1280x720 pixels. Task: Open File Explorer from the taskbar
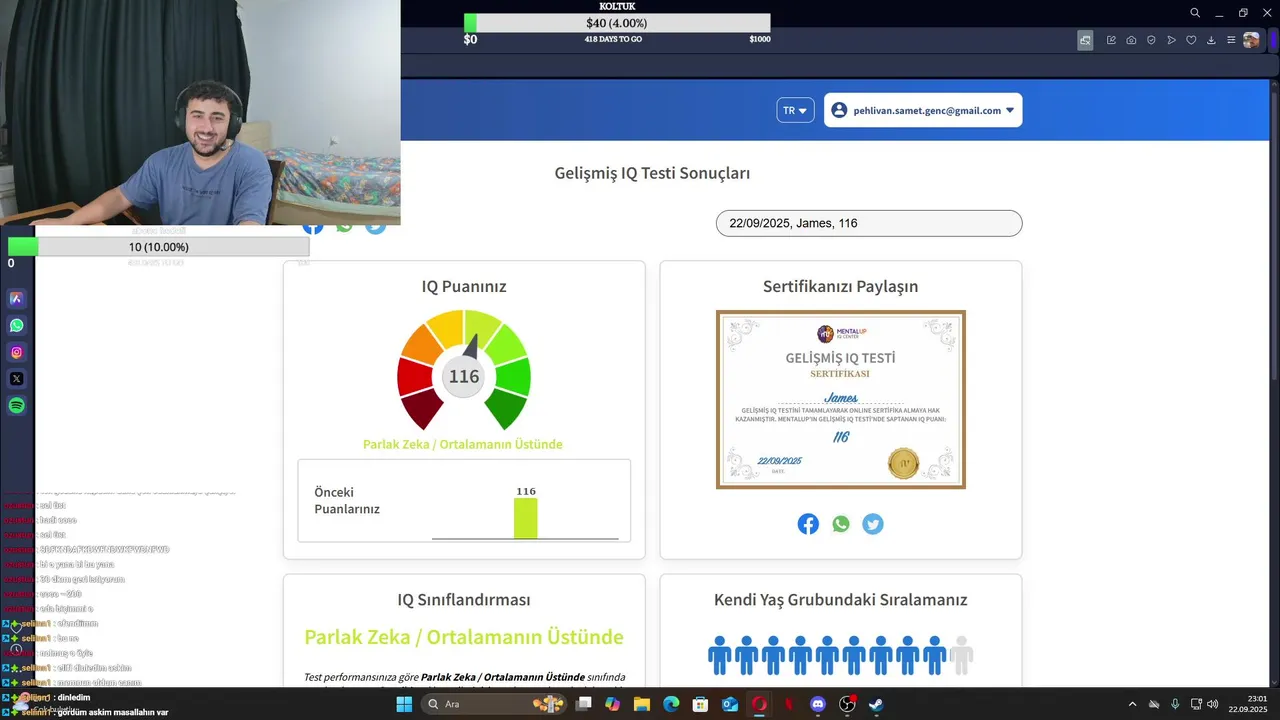click(641, 704)
